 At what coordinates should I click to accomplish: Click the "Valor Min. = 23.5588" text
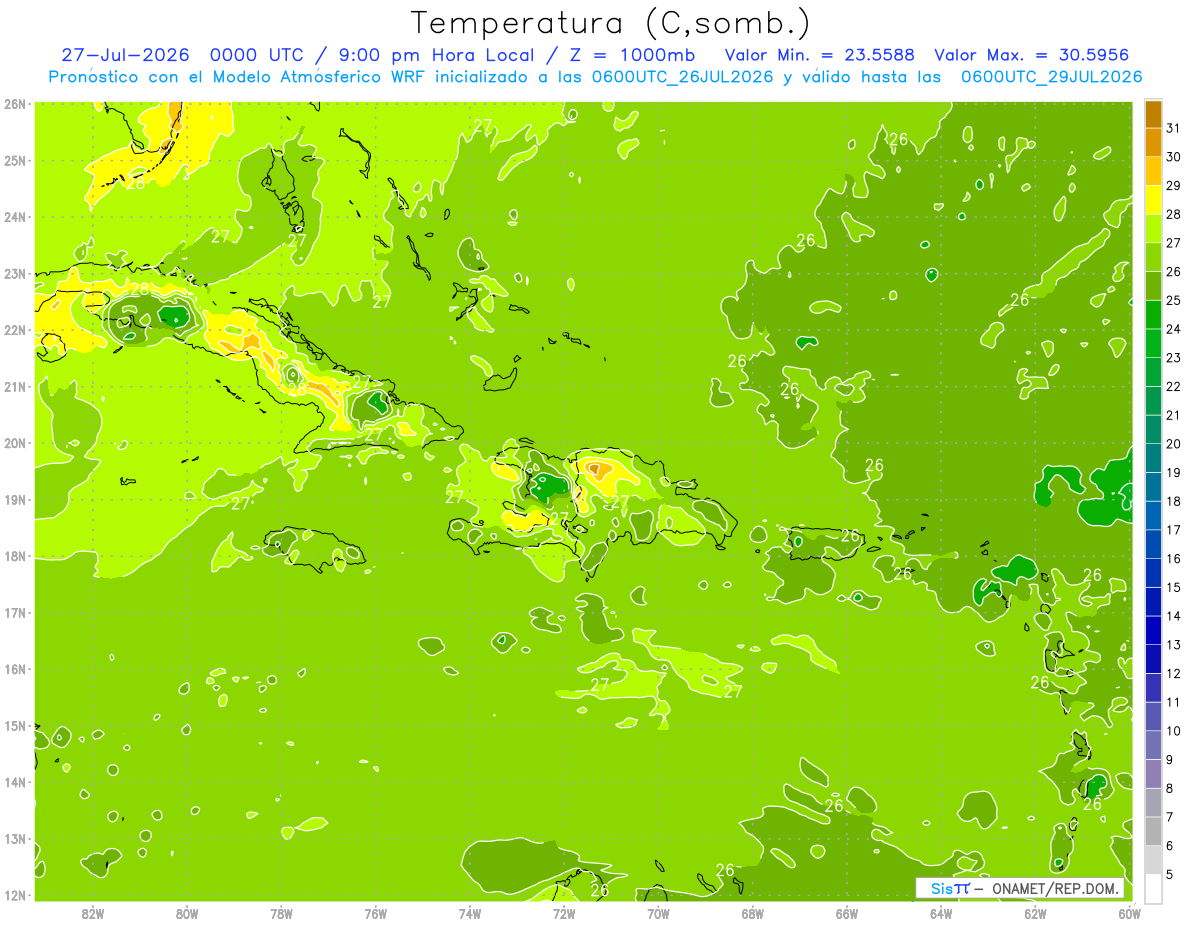pos(819,55)
